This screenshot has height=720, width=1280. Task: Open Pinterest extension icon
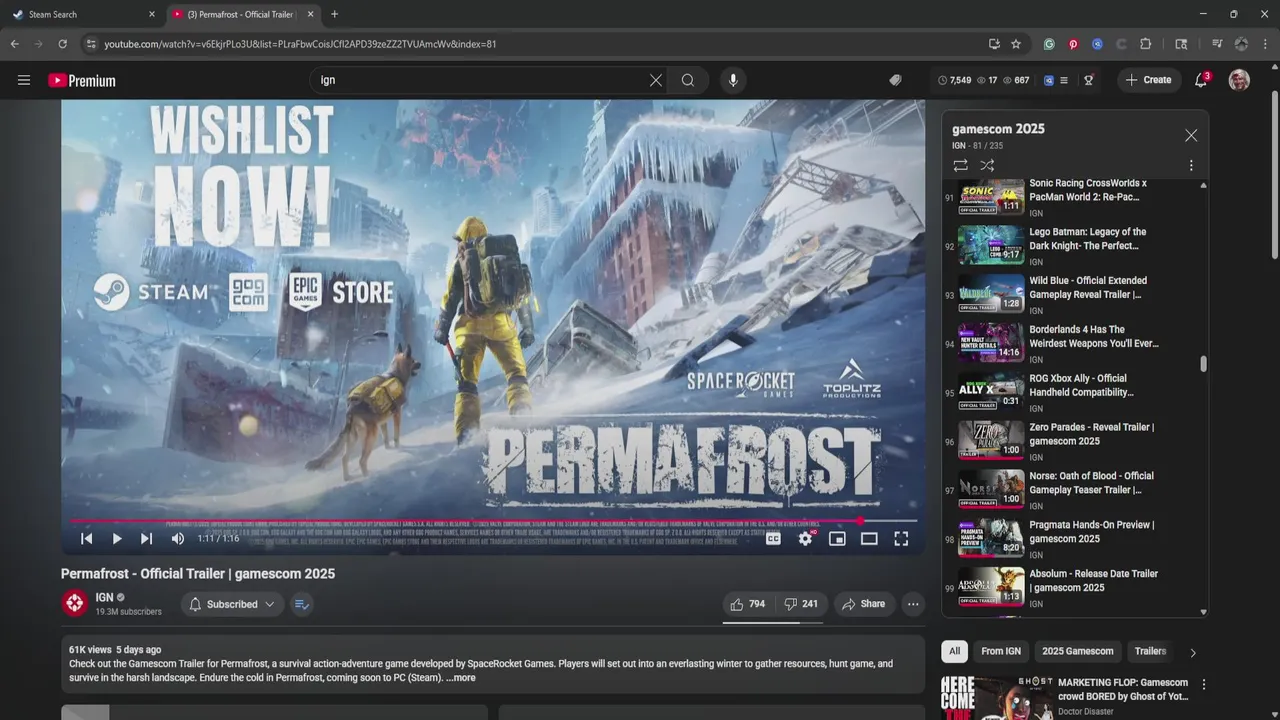(1073, 44)
